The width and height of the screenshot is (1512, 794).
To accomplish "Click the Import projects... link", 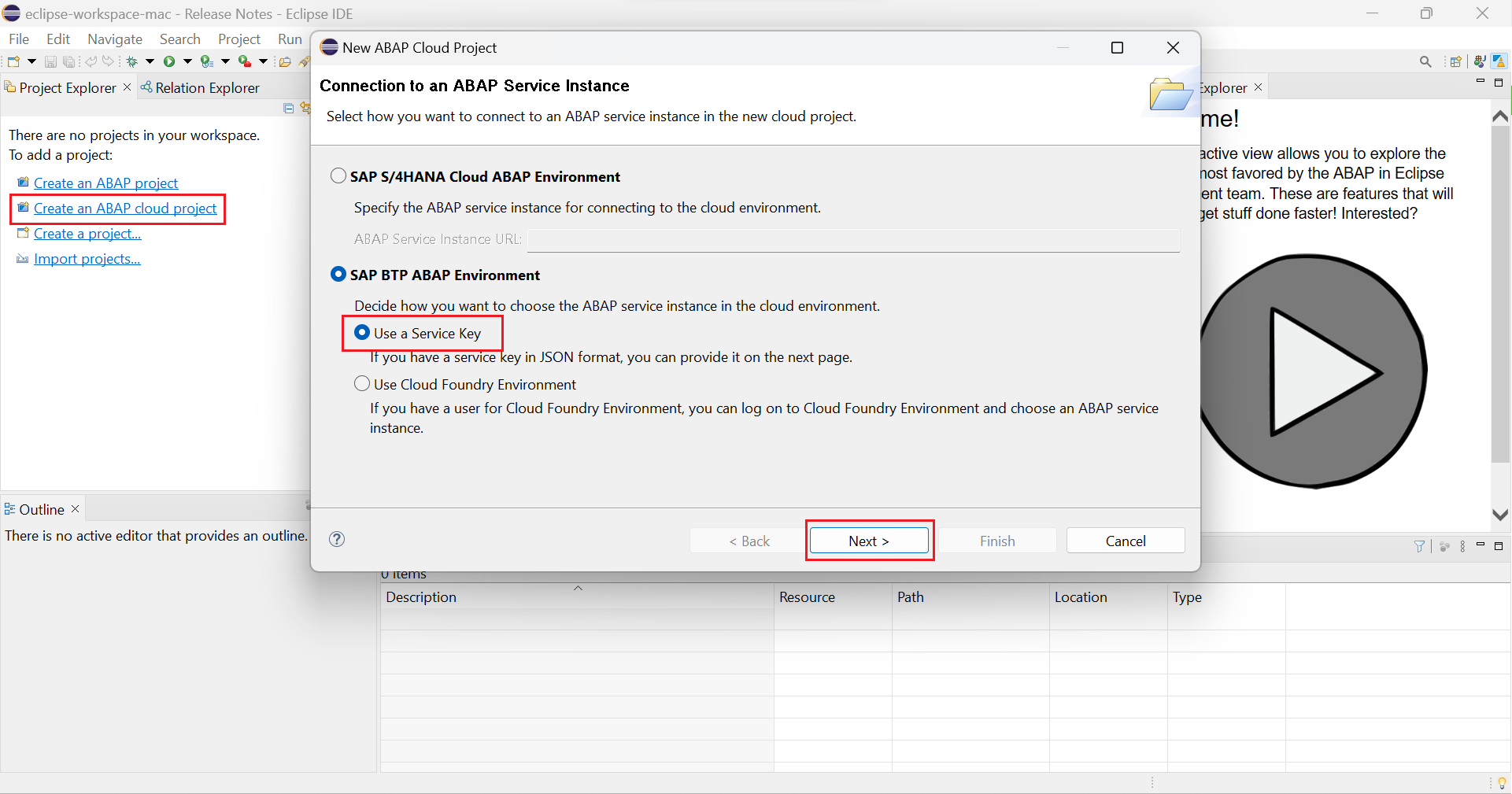I will 87,258.
